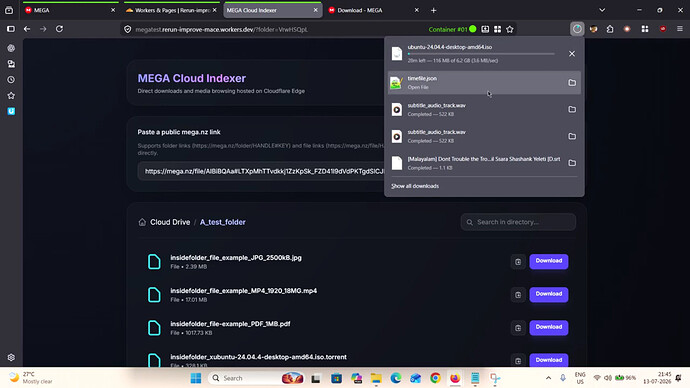Select the insidefolder_file_example_JPG_2500kB.jpg filename

click(236, 258)
